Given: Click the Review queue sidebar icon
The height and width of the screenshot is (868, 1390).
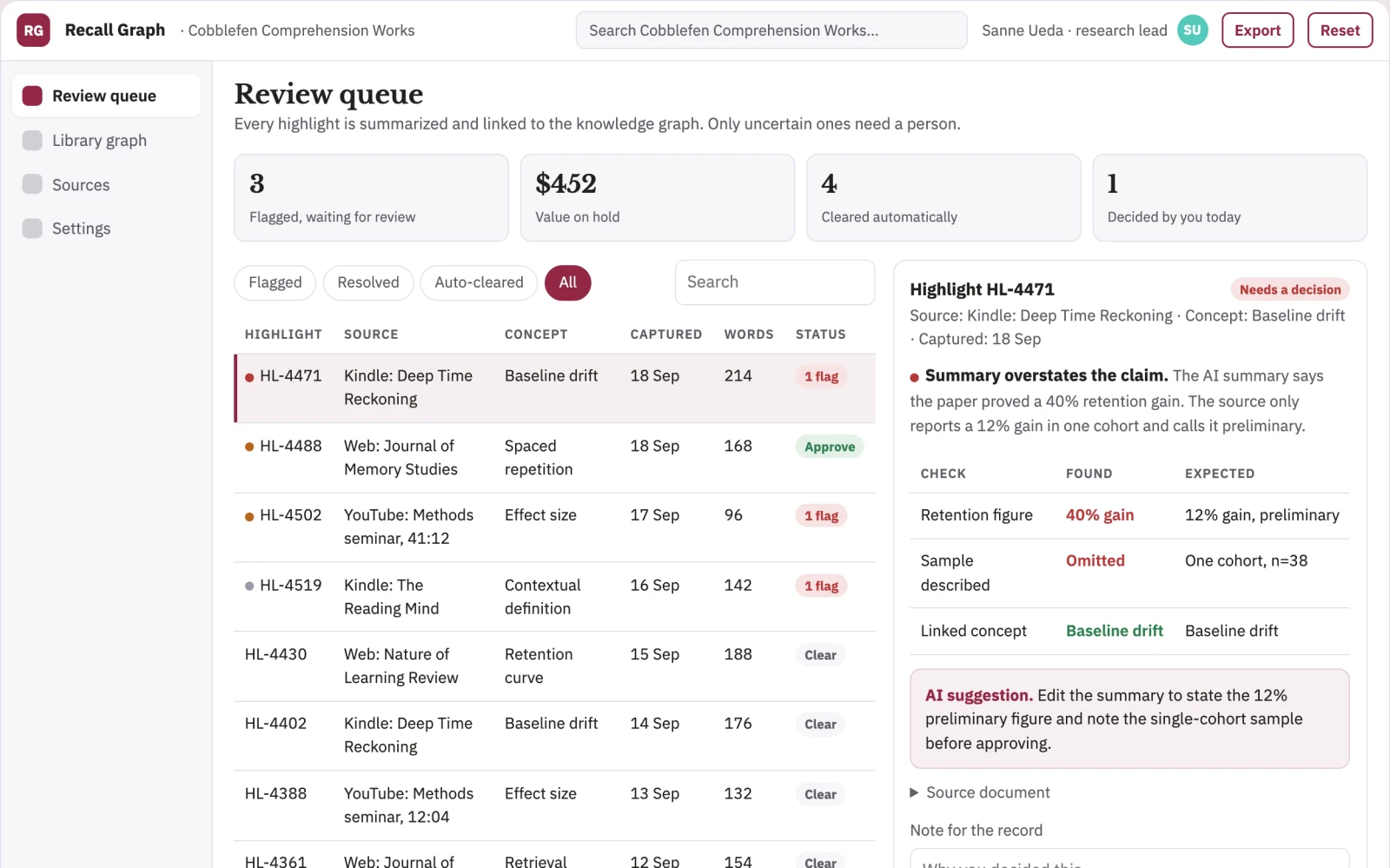Looking at the screenshot, I should (32, 96).
